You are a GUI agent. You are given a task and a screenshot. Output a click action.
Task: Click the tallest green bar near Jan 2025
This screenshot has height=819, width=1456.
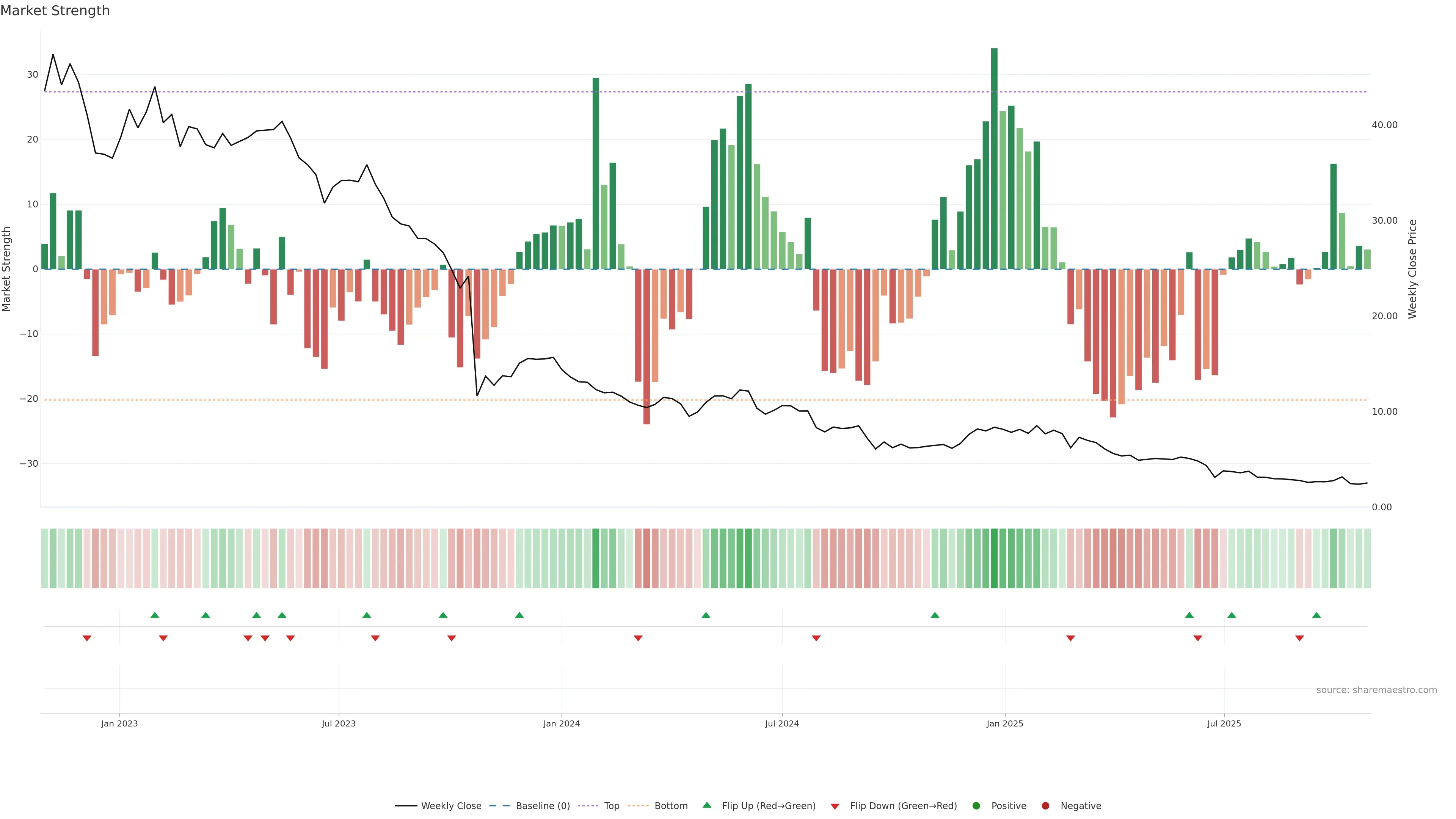coord(994,158)
